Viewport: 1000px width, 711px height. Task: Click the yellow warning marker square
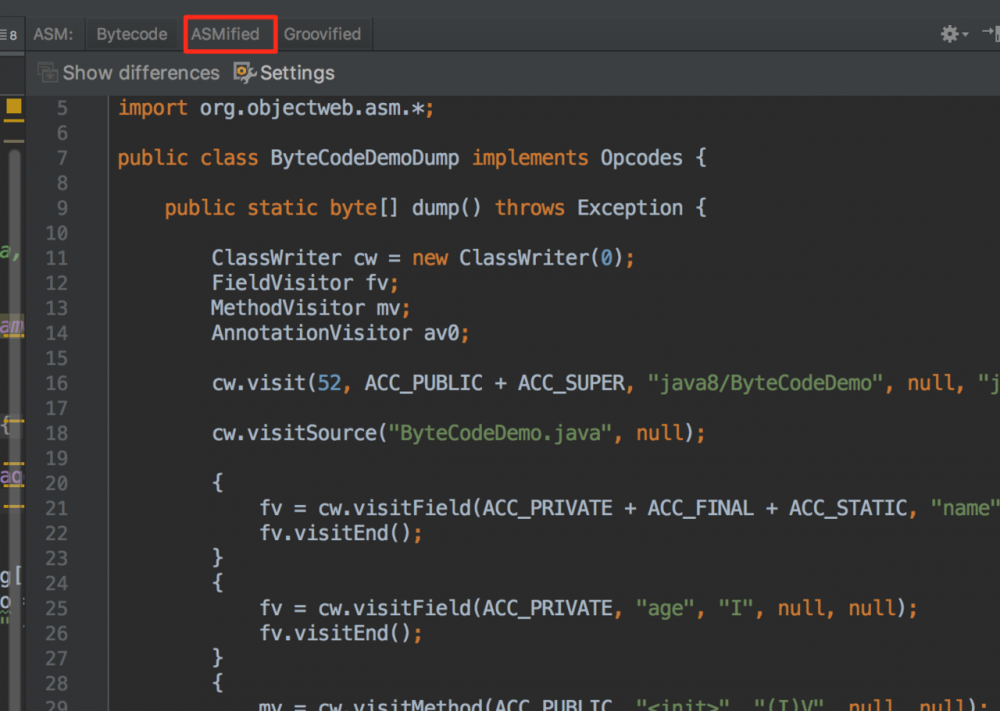tap(13, 106)
